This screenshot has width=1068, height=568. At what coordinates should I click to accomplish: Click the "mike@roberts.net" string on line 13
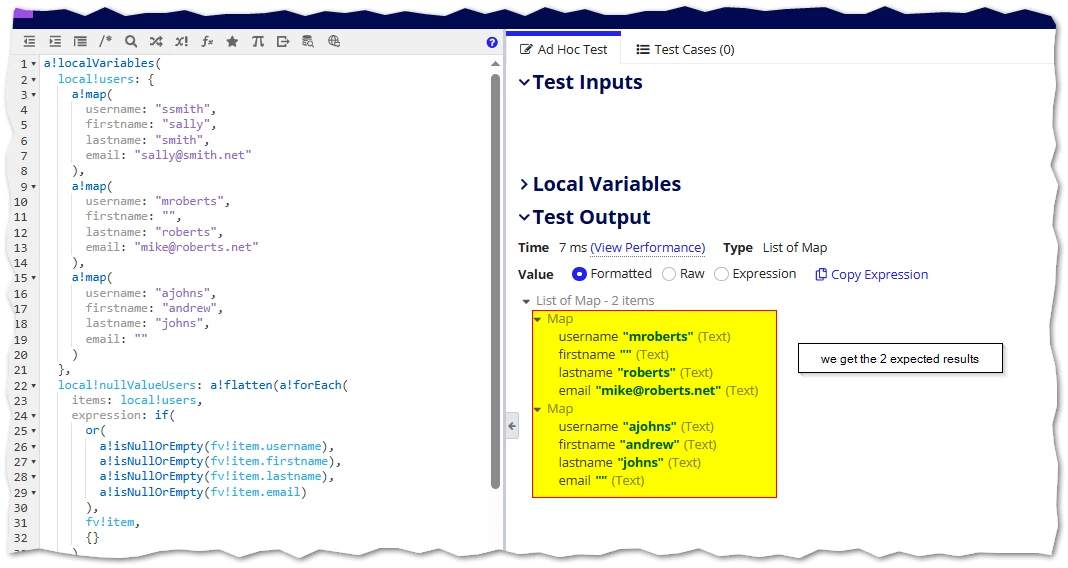(x=196, y=247)
